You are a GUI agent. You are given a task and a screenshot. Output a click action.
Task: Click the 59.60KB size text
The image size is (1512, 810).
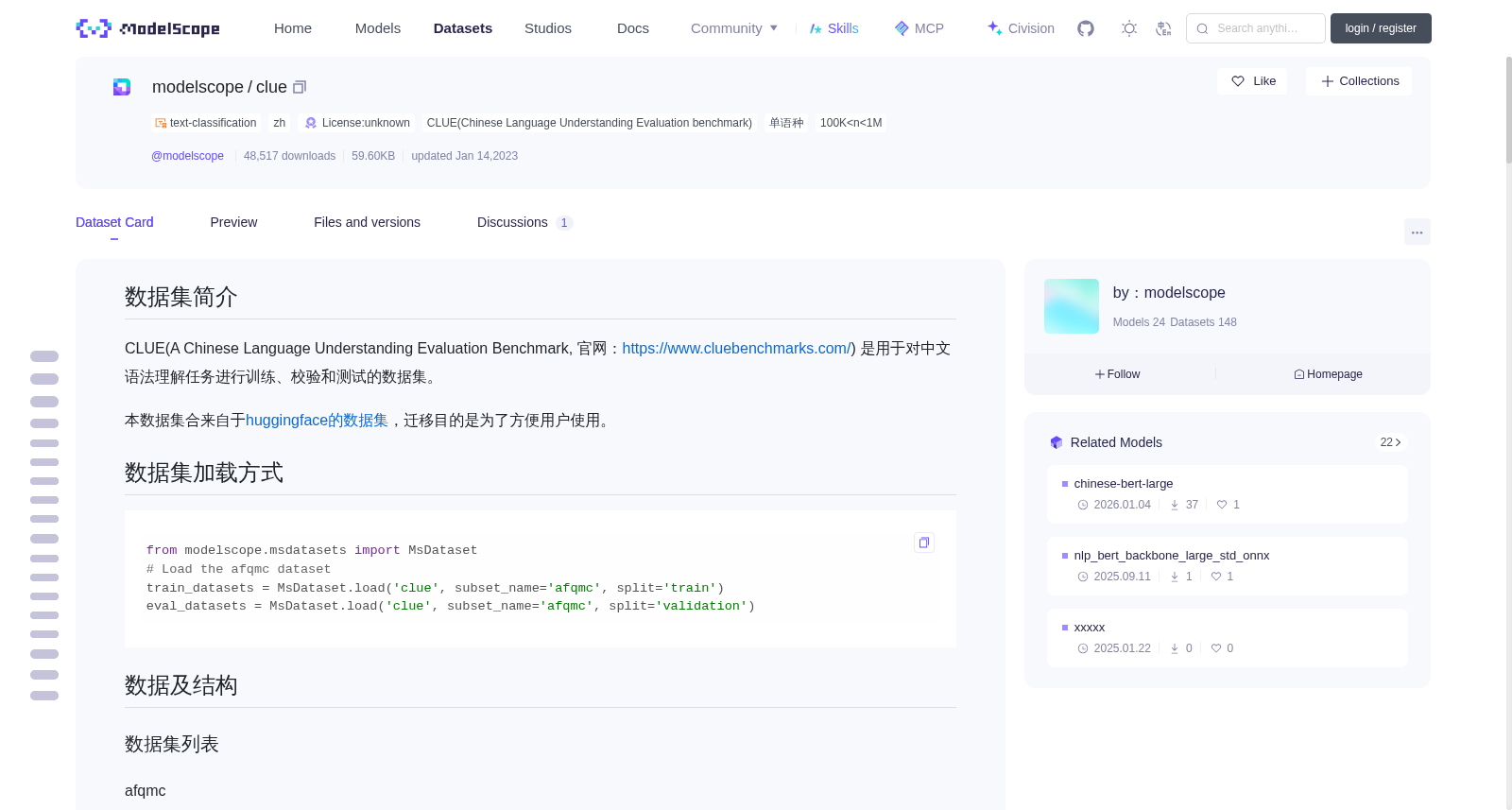(x=373, y=156)
